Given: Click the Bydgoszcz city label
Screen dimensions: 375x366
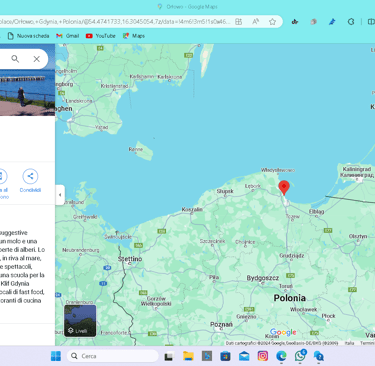Looking at the screenshot, I should pyautogui.click(x=263, y=278).
